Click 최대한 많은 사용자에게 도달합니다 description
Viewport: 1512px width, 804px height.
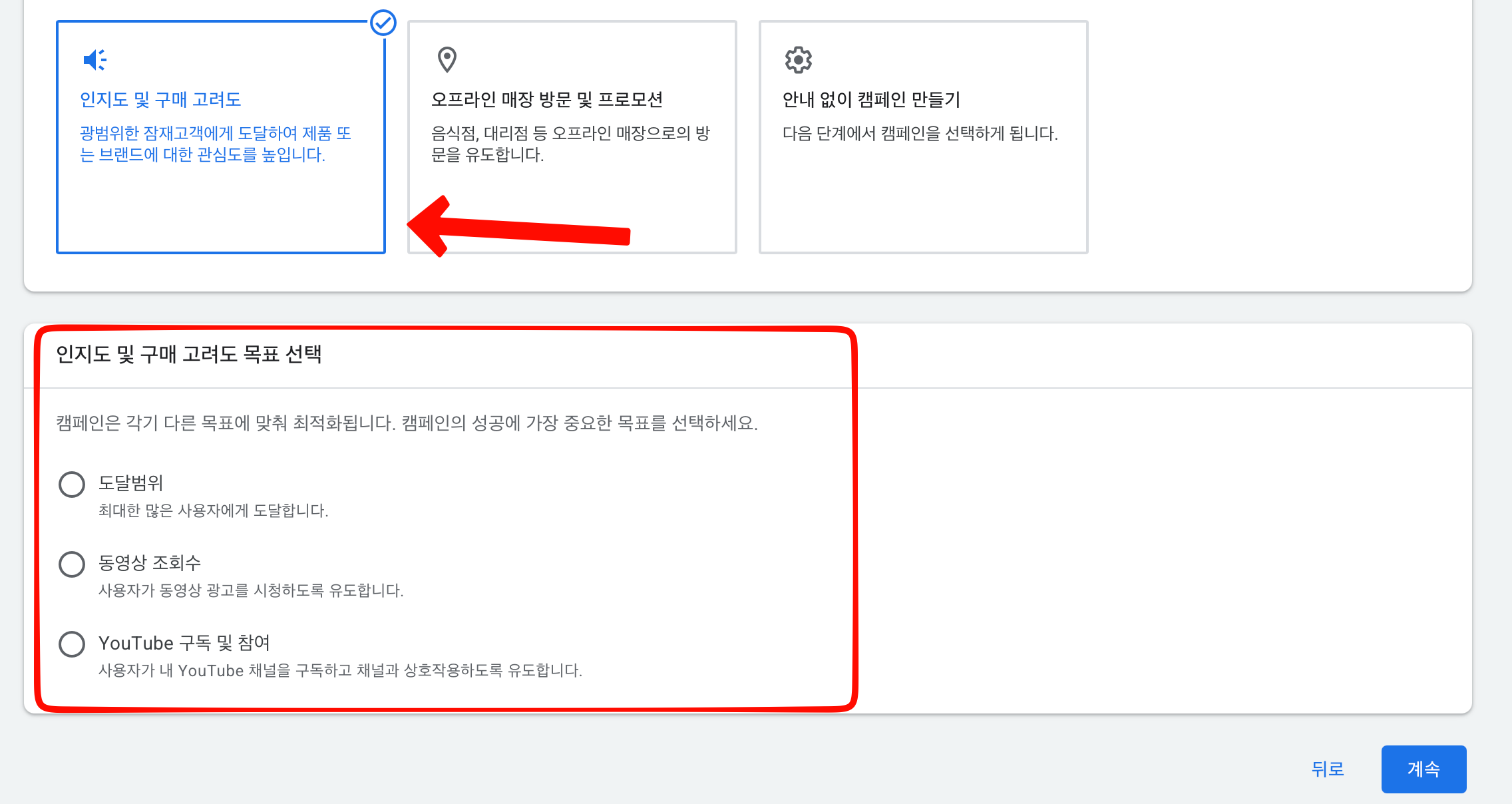213,510
